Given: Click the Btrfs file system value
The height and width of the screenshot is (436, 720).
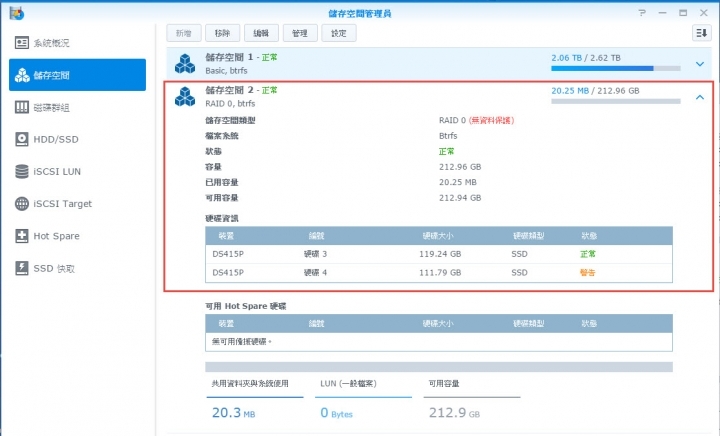Looking at the screenshot, I should 448,136.
